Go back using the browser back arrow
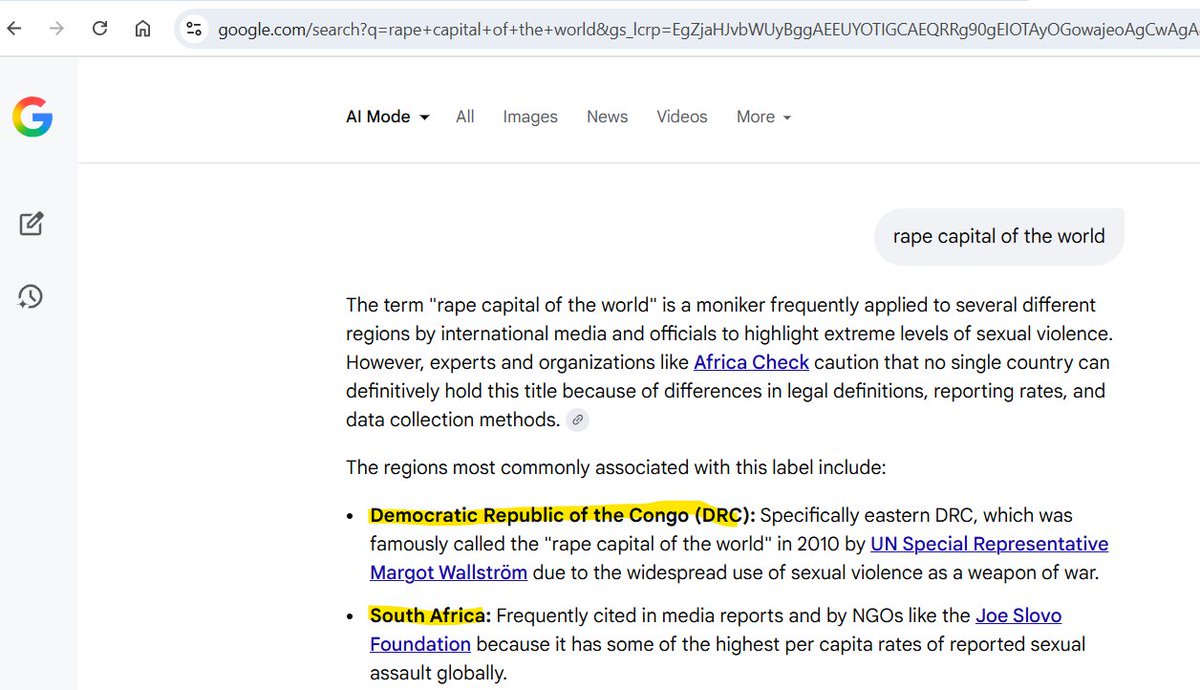The height and width of the screenshot is (690, 1200). pos(13,28)
